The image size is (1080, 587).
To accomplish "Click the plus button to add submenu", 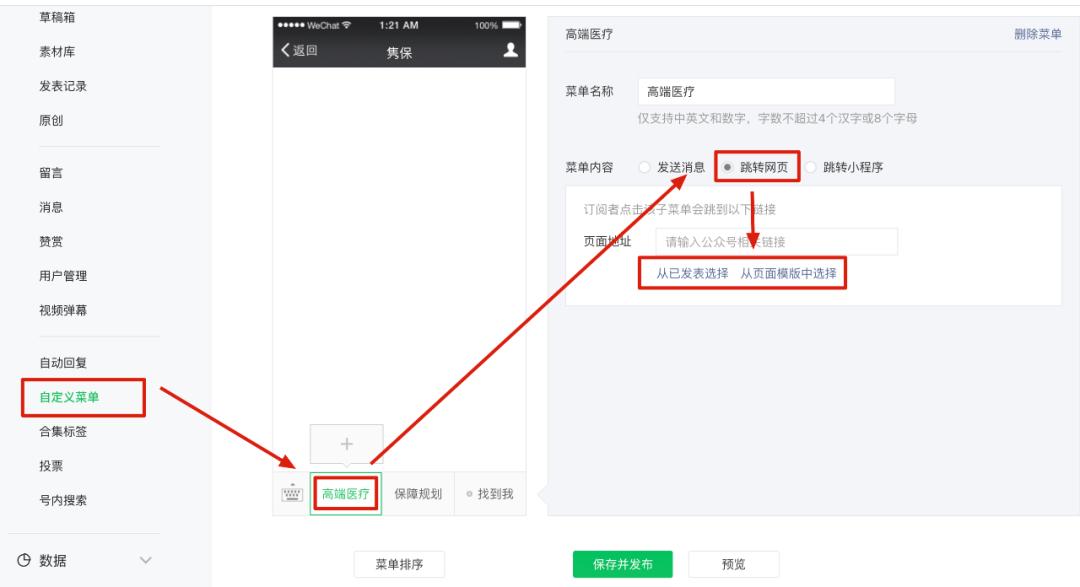I will click(x=345, y=442).
